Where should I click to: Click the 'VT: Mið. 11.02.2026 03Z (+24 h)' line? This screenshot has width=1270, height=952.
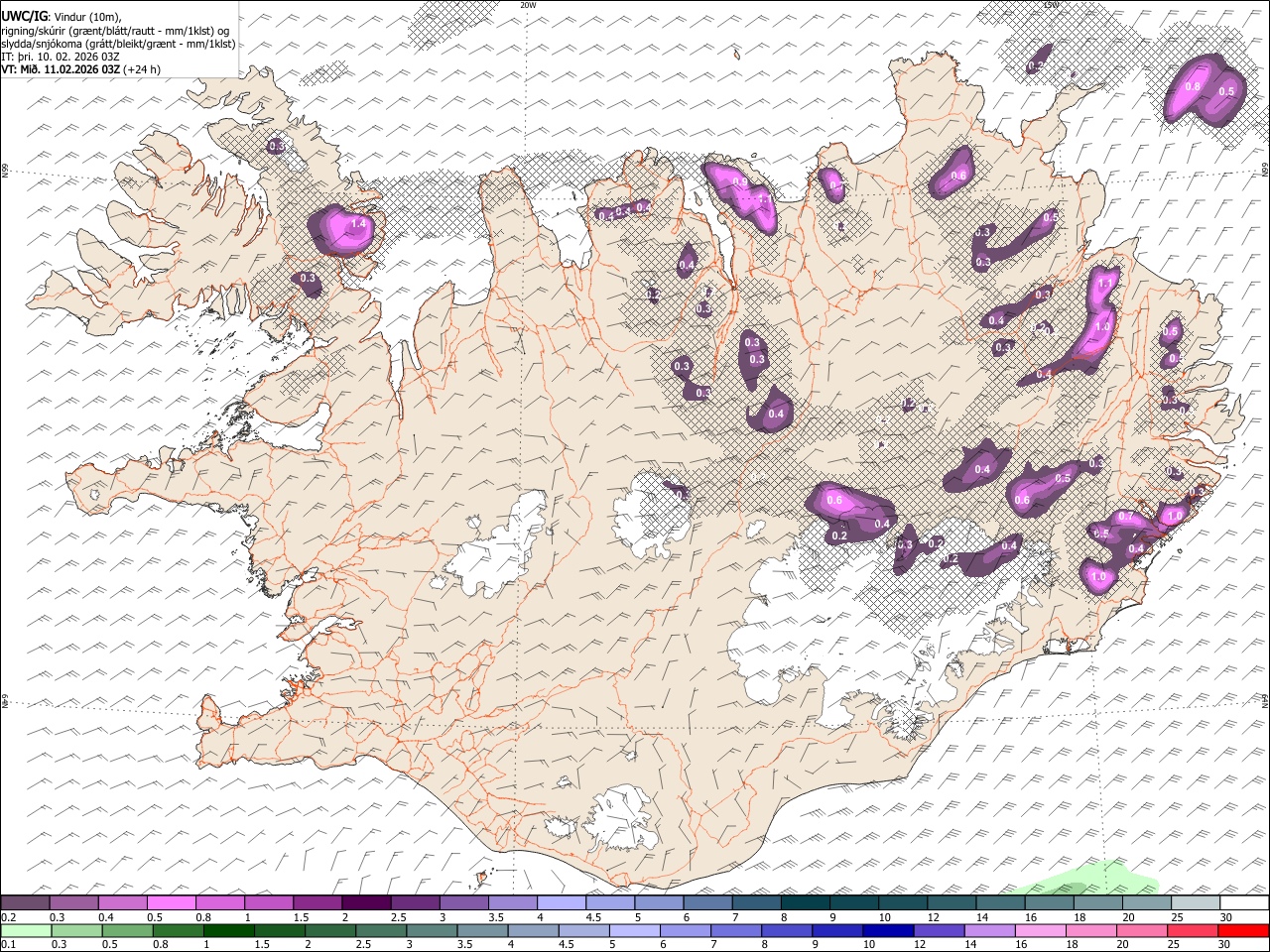point(80,69)
